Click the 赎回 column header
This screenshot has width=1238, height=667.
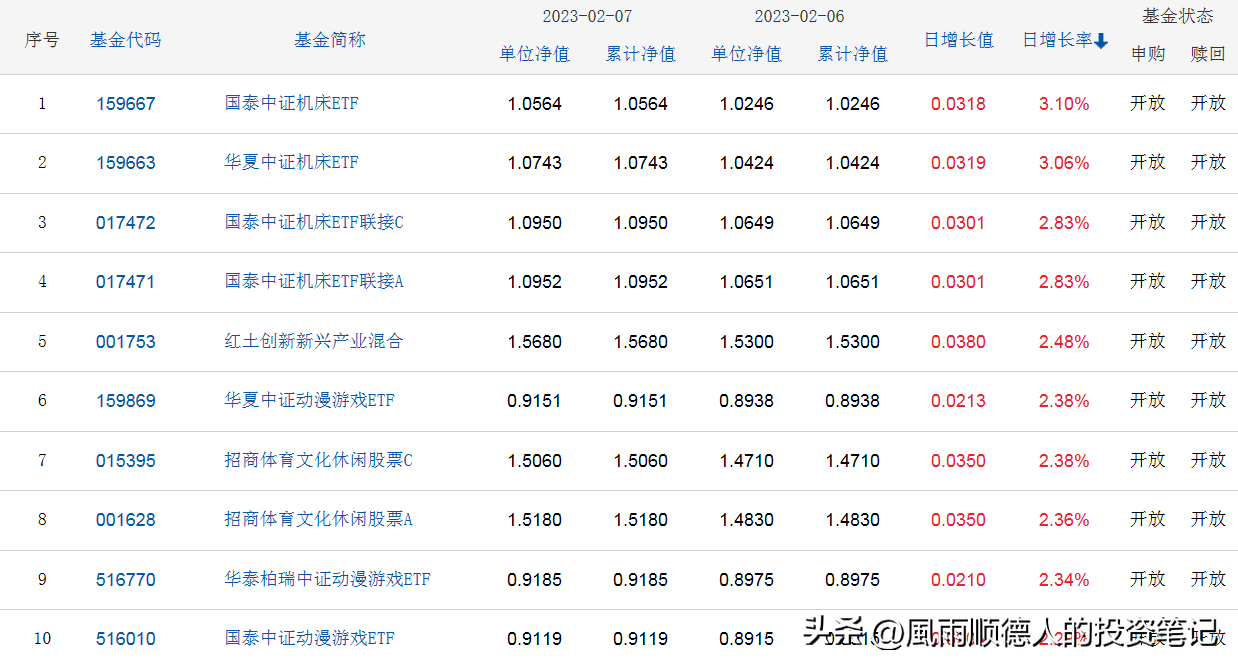coord(1208,54)
